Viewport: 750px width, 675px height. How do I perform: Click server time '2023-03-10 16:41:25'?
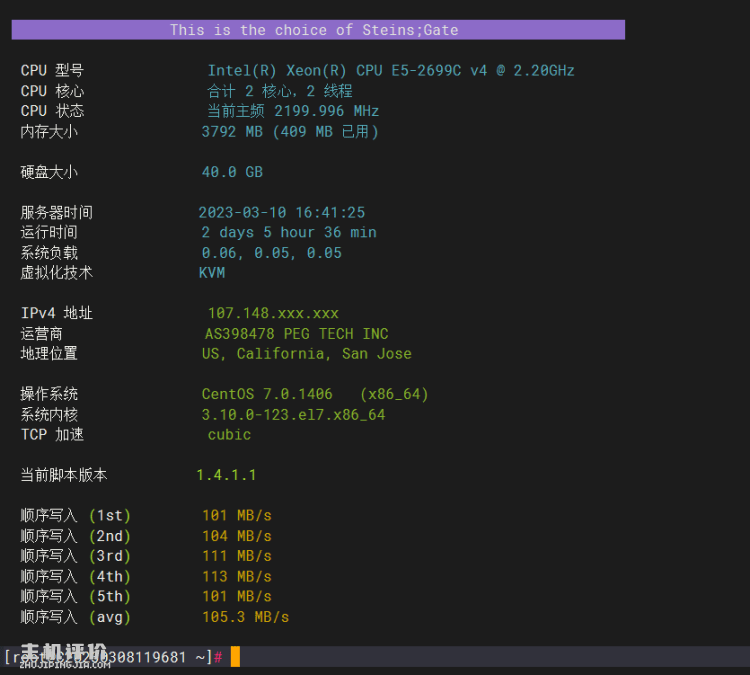tap(282, 212)
